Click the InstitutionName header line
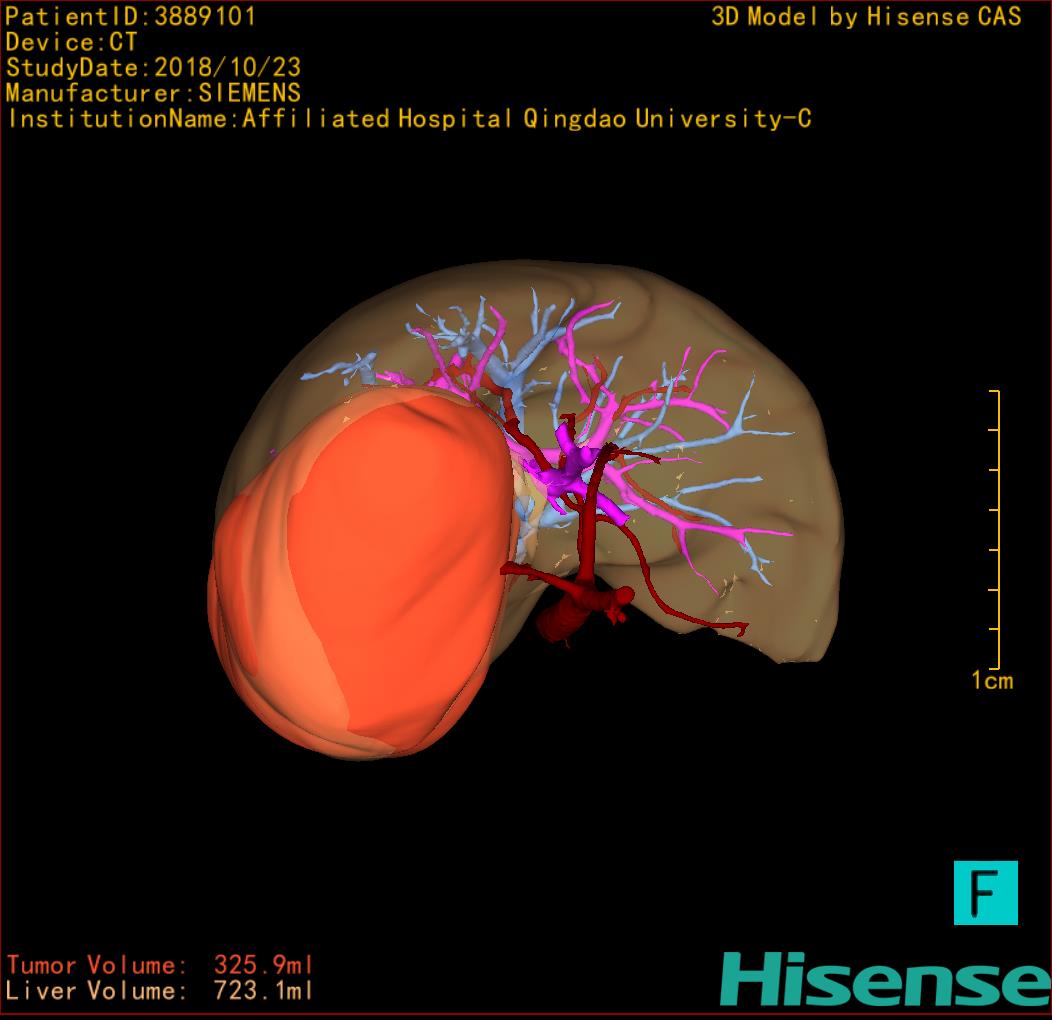Viewport: 1052px width, 1020px height. [x=408, y=119]
